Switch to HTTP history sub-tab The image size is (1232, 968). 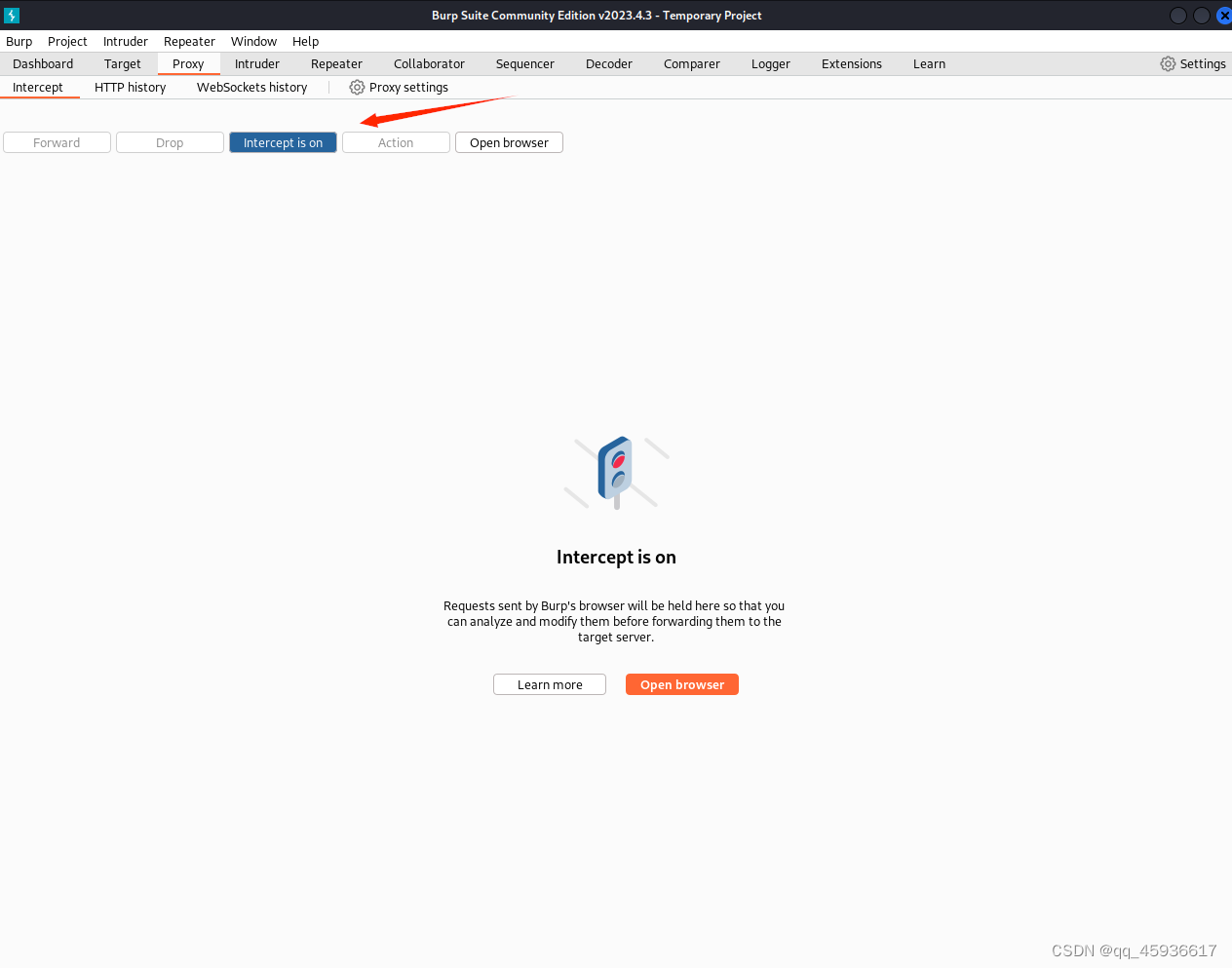click(x=131, y=87)
